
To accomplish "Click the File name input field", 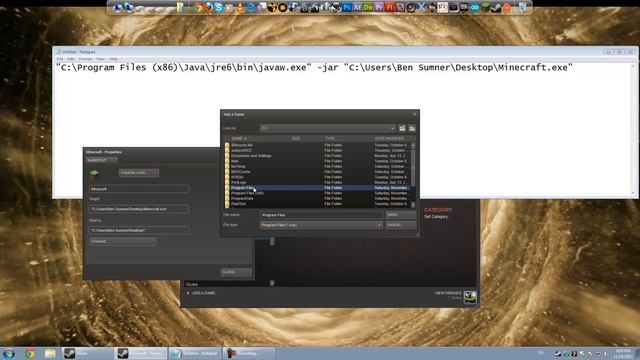I will (x=321, y=215).
